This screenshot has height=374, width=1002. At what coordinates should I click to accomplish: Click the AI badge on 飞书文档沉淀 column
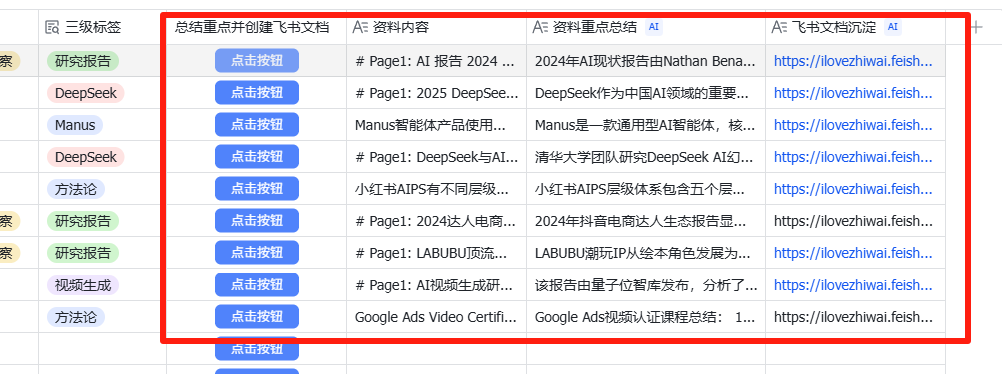pyautogui.click(x=893, y=27)
